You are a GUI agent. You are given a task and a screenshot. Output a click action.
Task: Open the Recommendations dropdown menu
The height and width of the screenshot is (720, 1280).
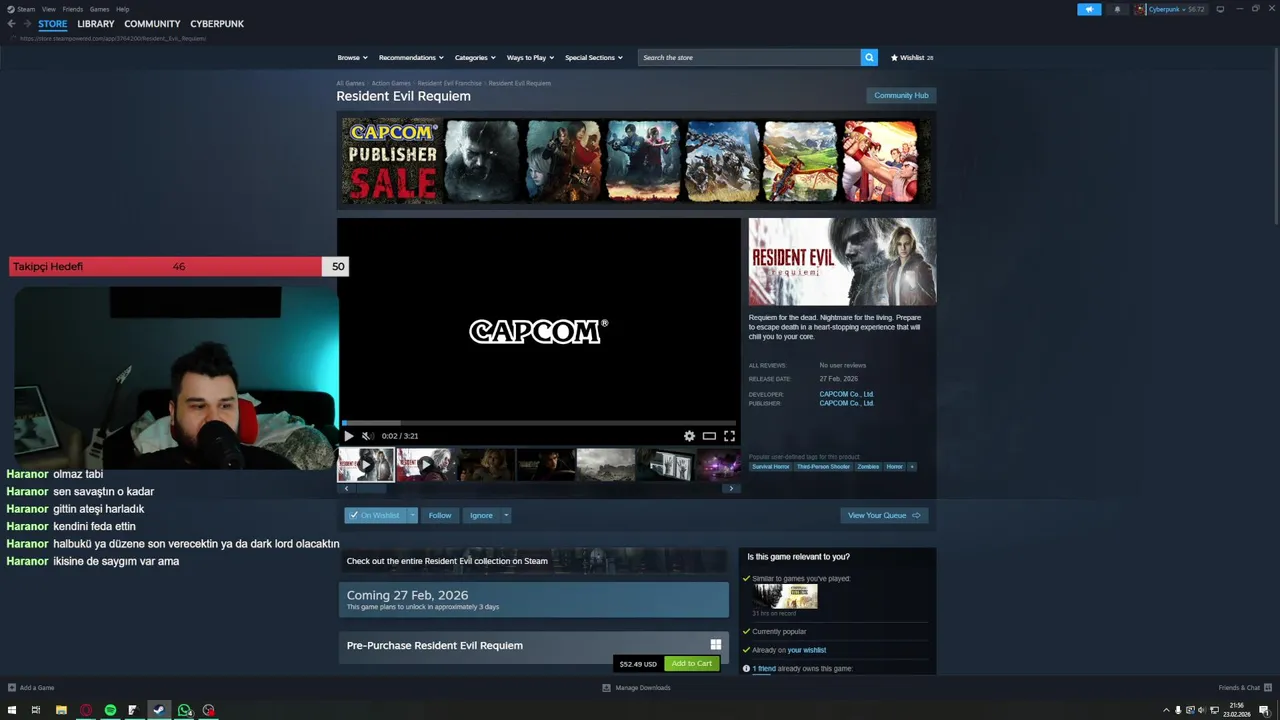click(411, 57)
